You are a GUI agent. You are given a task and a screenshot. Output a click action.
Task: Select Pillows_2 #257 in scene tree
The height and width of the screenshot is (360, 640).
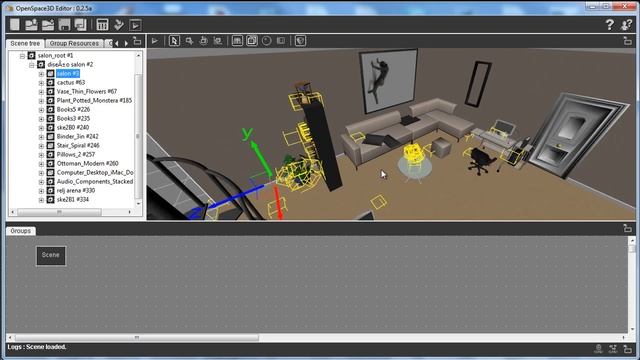76,154
